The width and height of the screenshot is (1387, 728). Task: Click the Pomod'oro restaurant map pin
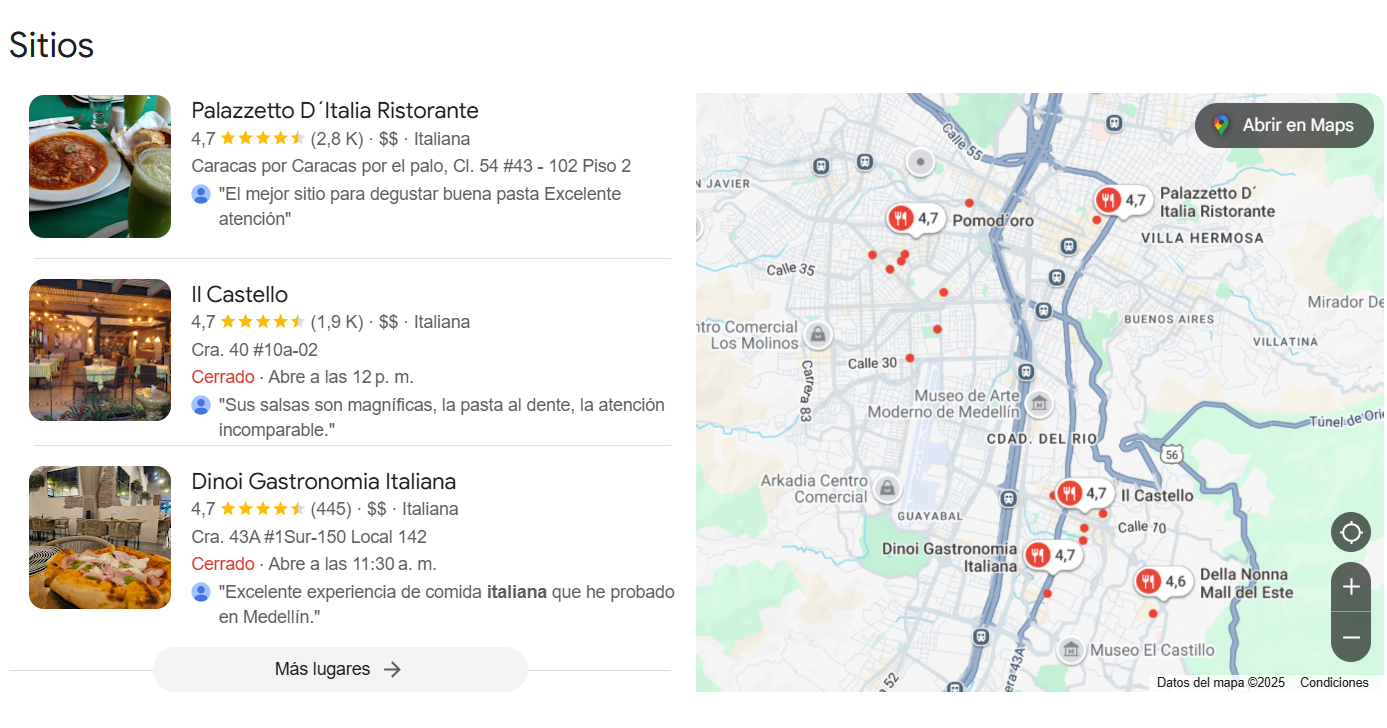pos(902,218)
